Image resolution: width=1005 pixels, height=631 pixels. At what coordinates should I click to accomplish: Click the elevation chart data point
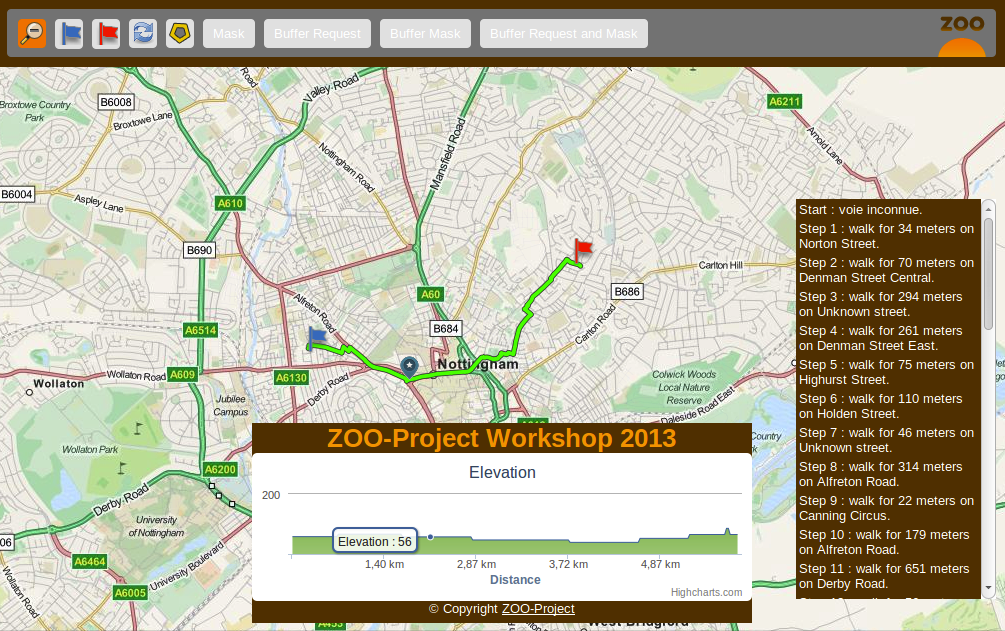[430, 537]
